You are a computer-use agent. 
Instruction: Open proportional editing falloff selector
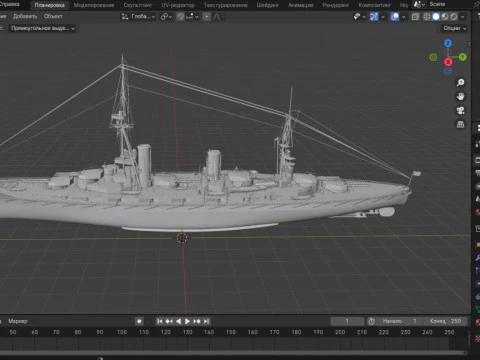tap(217, 16)
